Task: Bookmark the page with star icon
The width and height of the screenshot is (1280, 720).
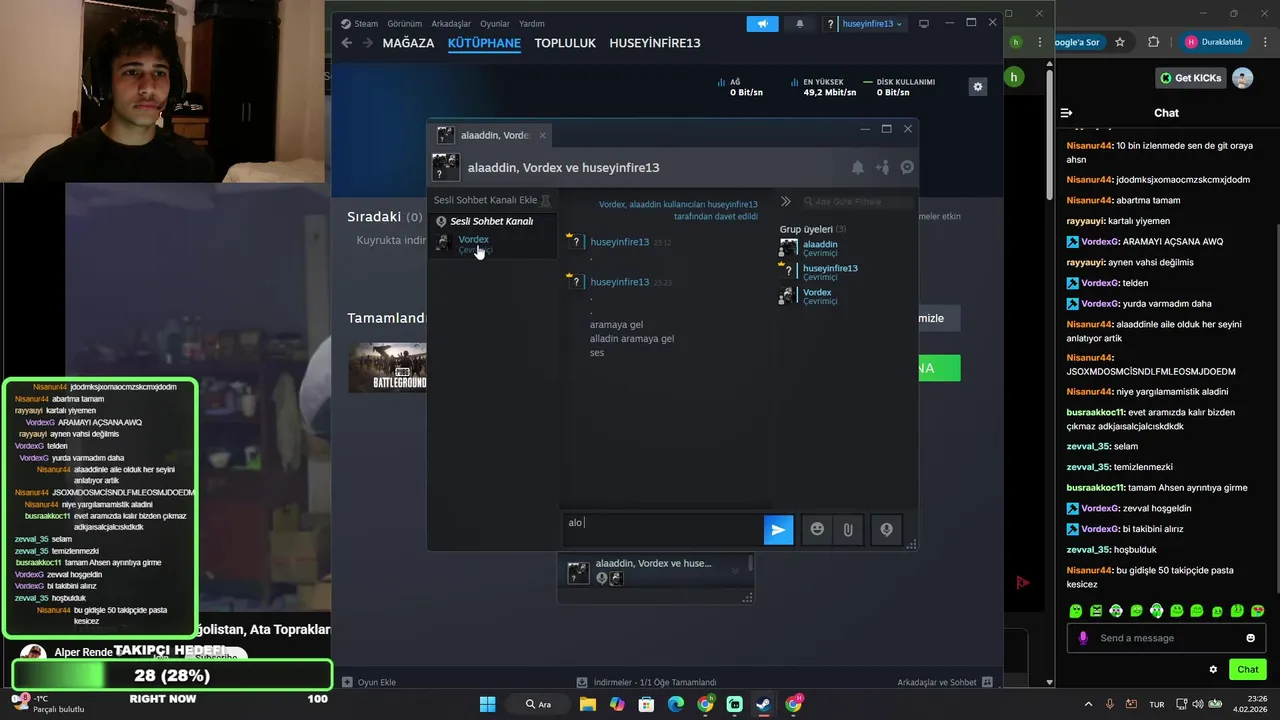Action: [x=1120, y=42]
